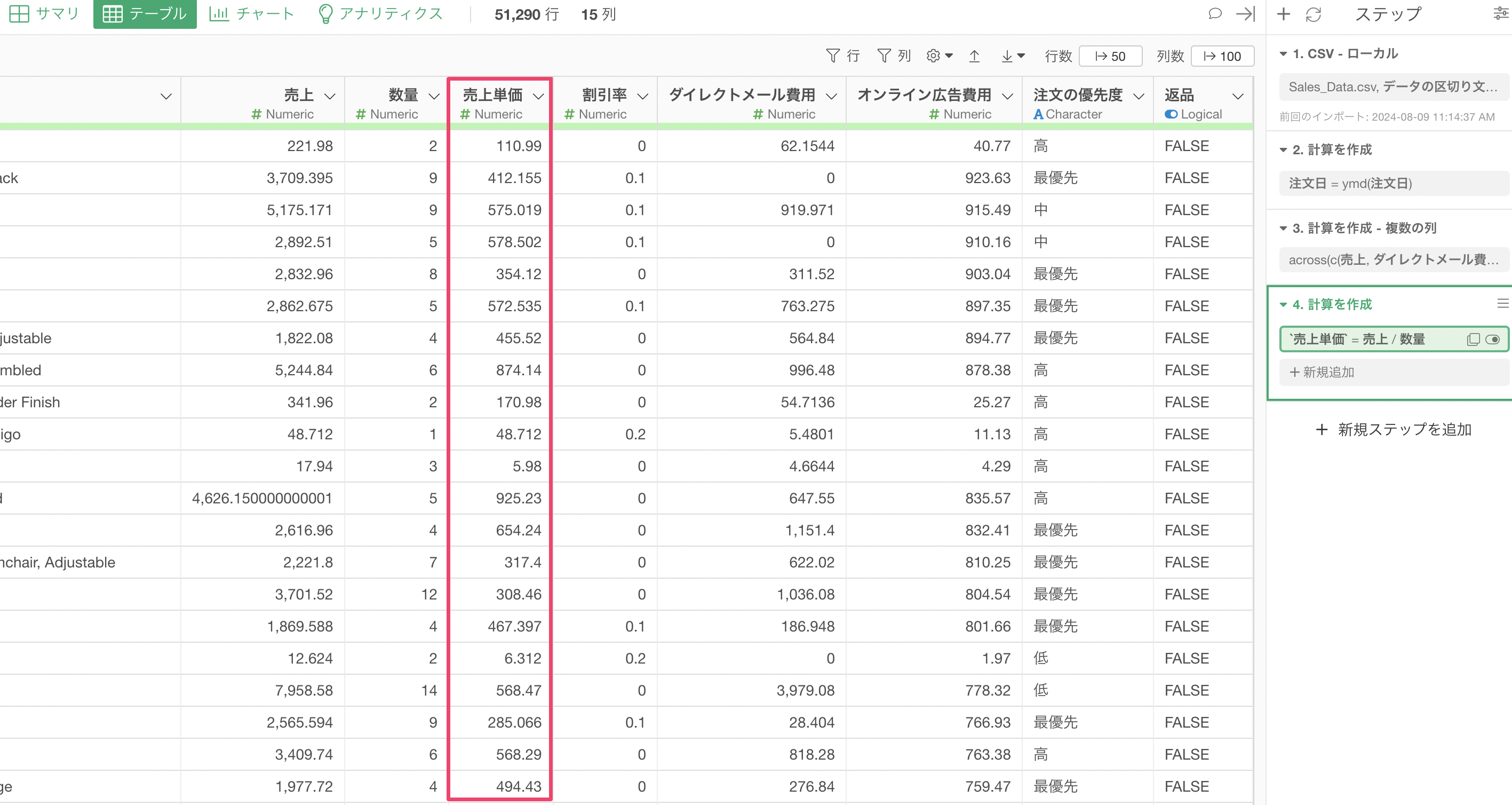The height and width of the screenshot is (805, 1512).
Task: Open the 数量 column header menu
Action: pyautogui.click(x=434, y=96)
